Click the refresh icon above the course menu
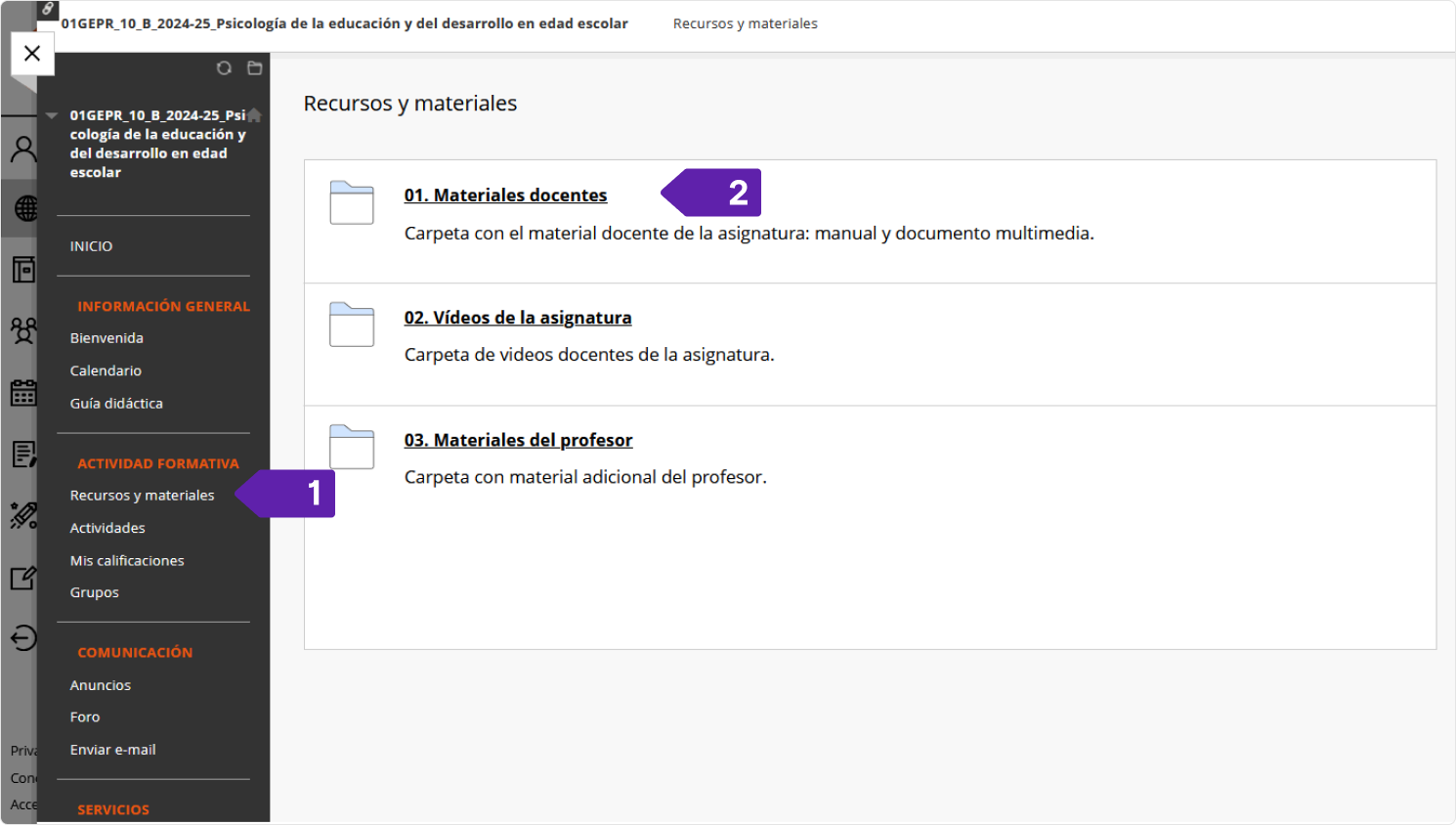This screenshot has height=825, width=1456. (224, 67)
